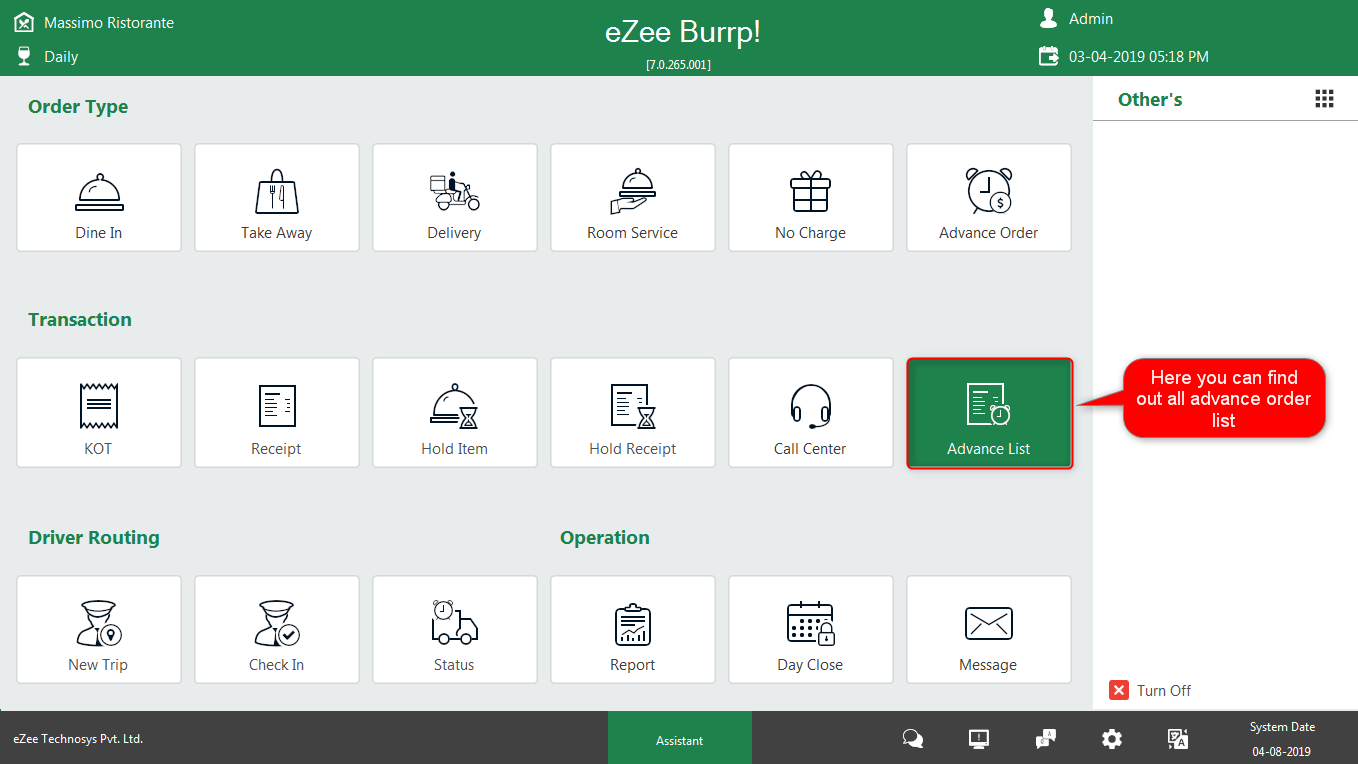Open settings gear in bottom bar
The height and width of the screenshot is (764, 1358).
pos(1112,739)
